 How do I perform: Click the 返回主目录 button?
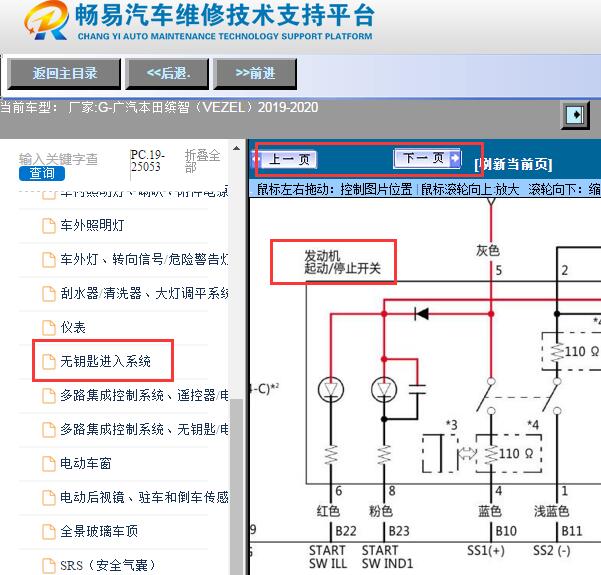coord(64,74)
